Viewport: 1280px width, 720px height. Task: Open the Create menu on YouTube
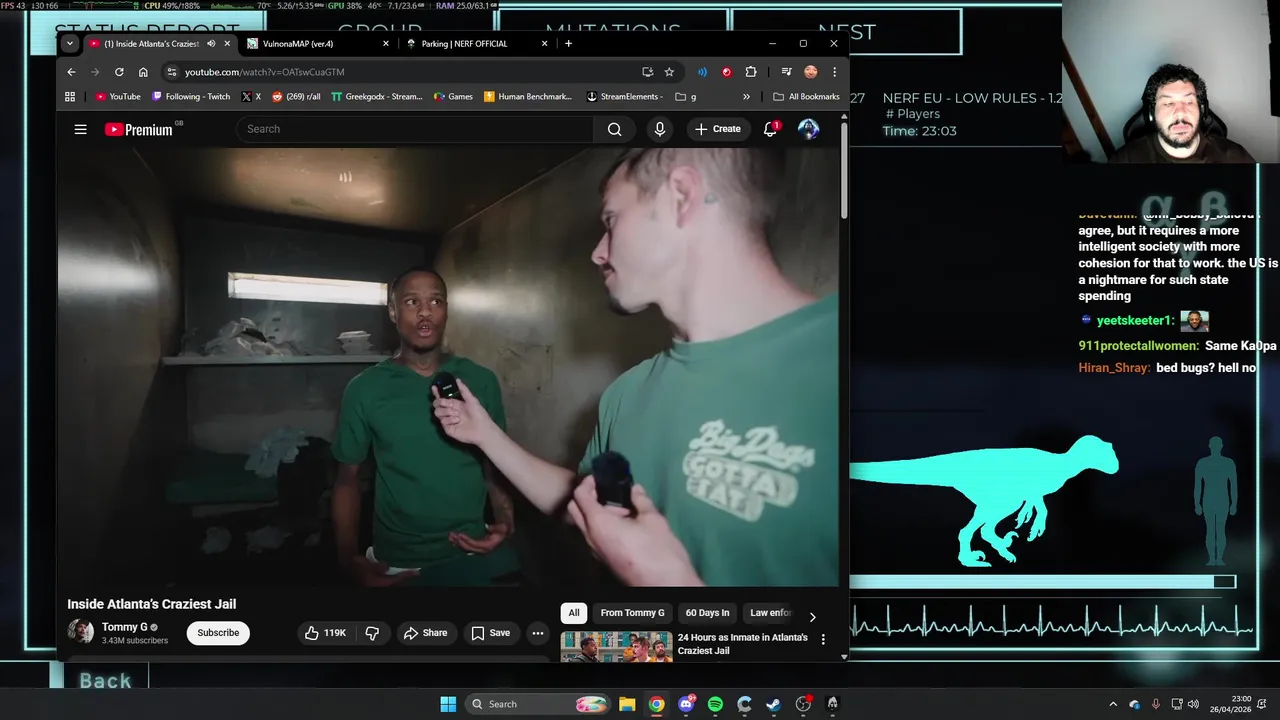[x=718, y=129]
